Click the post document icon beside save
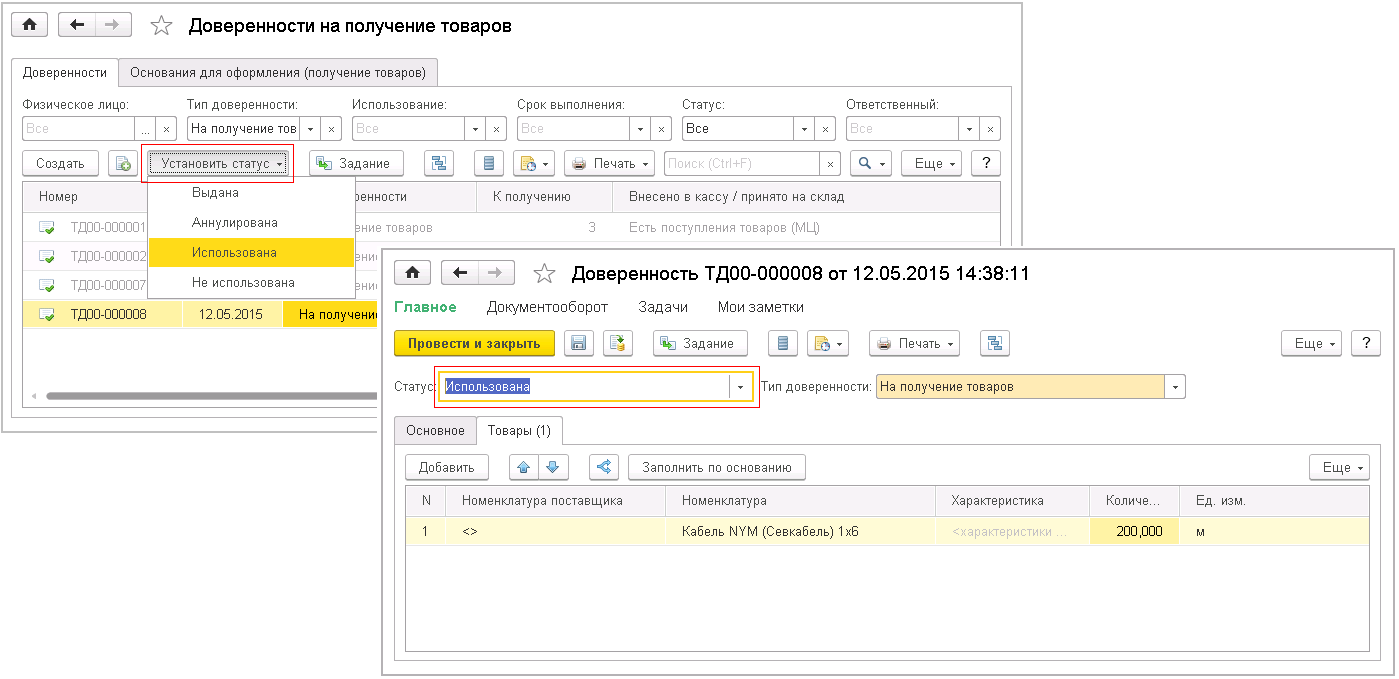 click(x=618, y=343)
